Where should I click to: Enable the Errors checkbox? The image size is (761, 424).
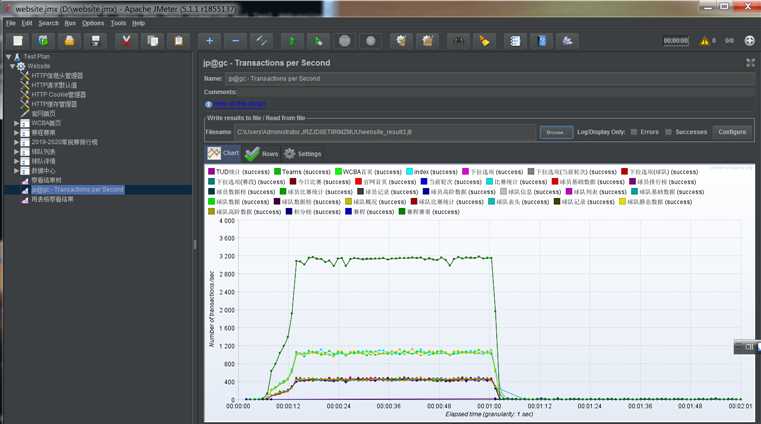coord(633,132)
